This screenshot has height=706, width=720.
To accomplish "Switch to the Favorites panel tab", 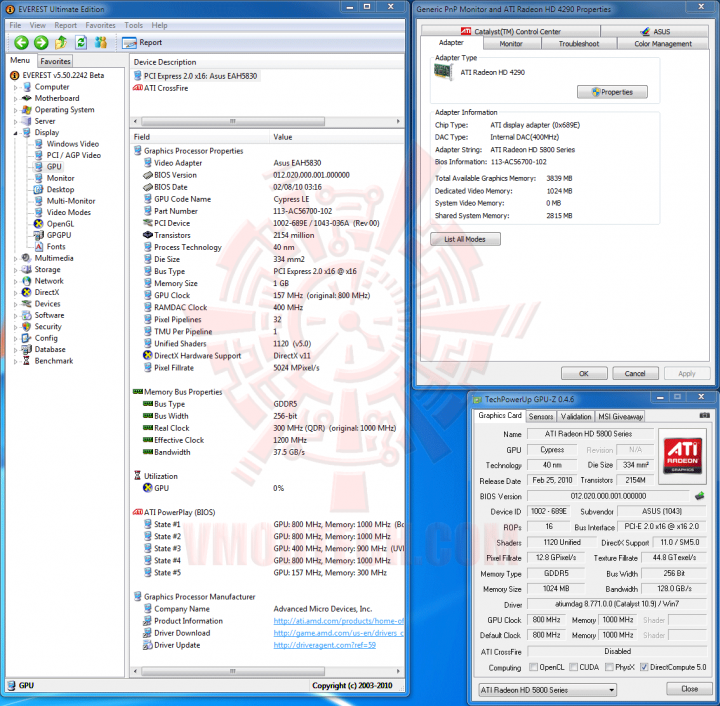I will click(x=55, y=61).
